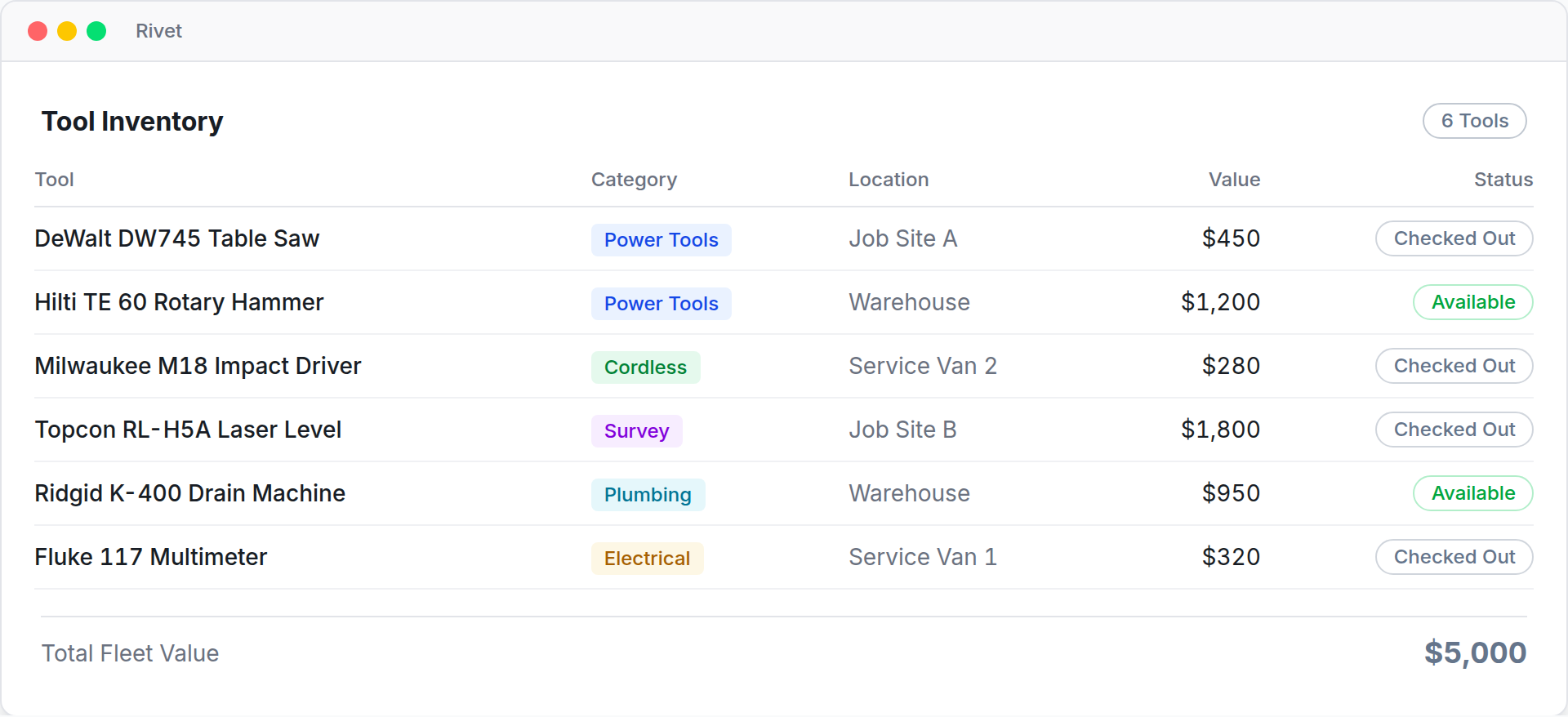
Task: Click the Status column header
Action: coord(1503,180)
